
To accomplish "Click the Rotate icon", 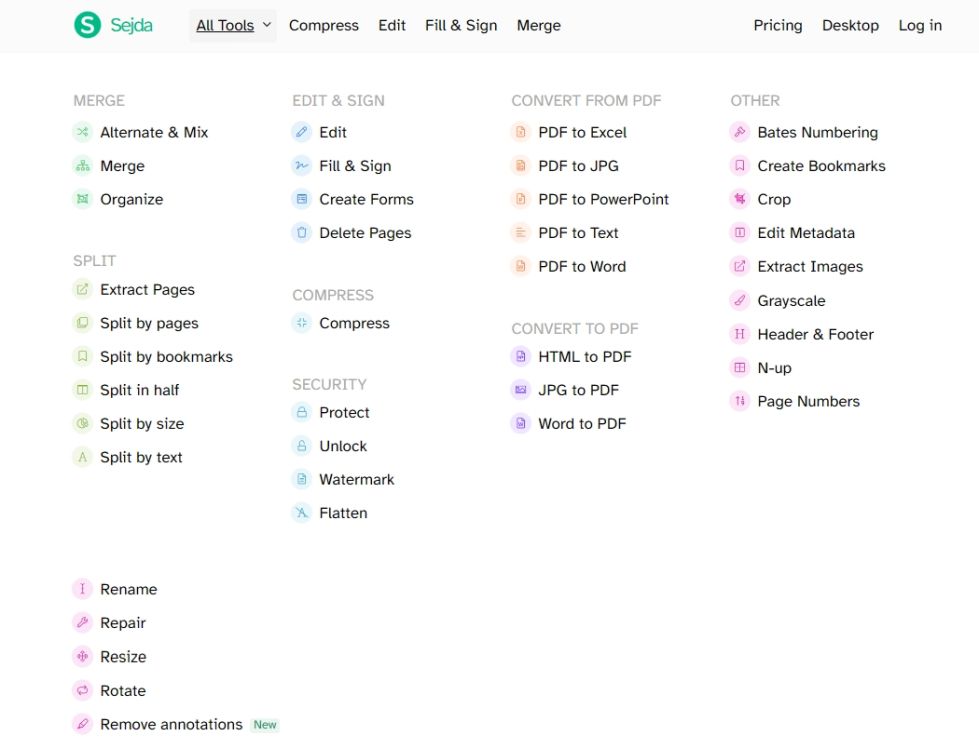I will point(82,690).
